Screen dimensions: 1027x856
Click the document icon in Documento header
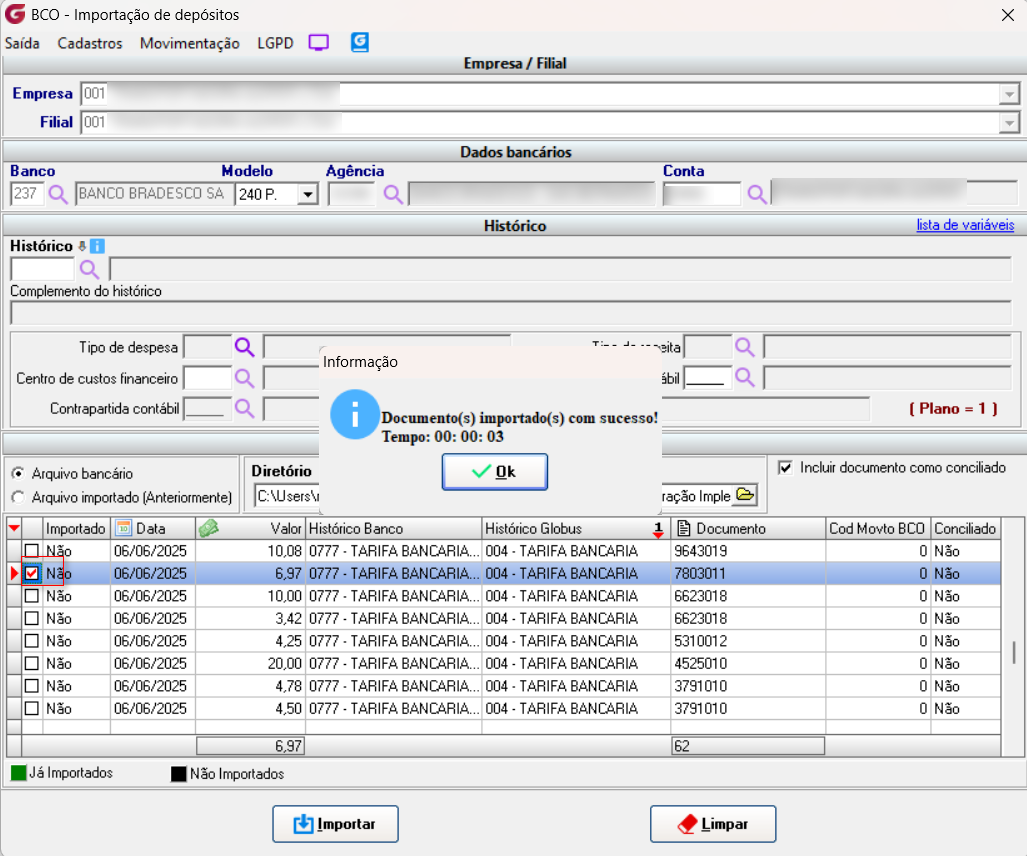coord(684,528)
